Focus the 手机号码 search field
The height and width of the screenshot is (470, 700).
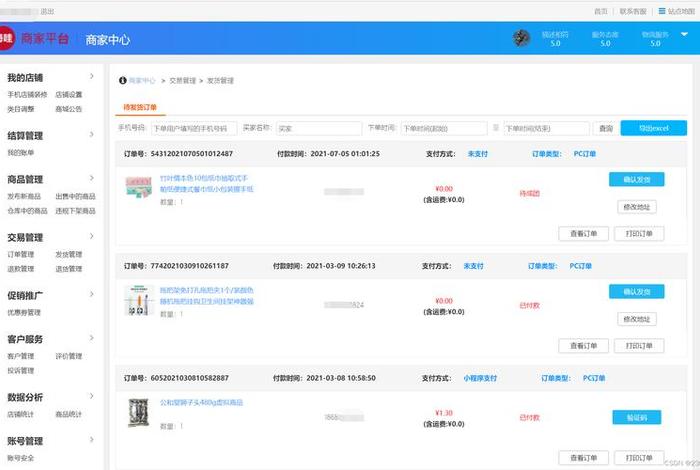pos(194,129)
